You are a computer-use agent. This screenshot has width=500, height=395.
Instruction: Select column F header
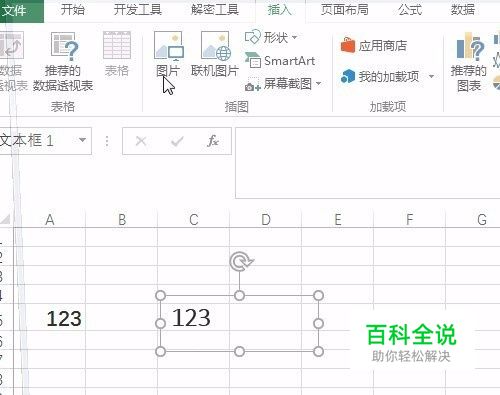409,220
